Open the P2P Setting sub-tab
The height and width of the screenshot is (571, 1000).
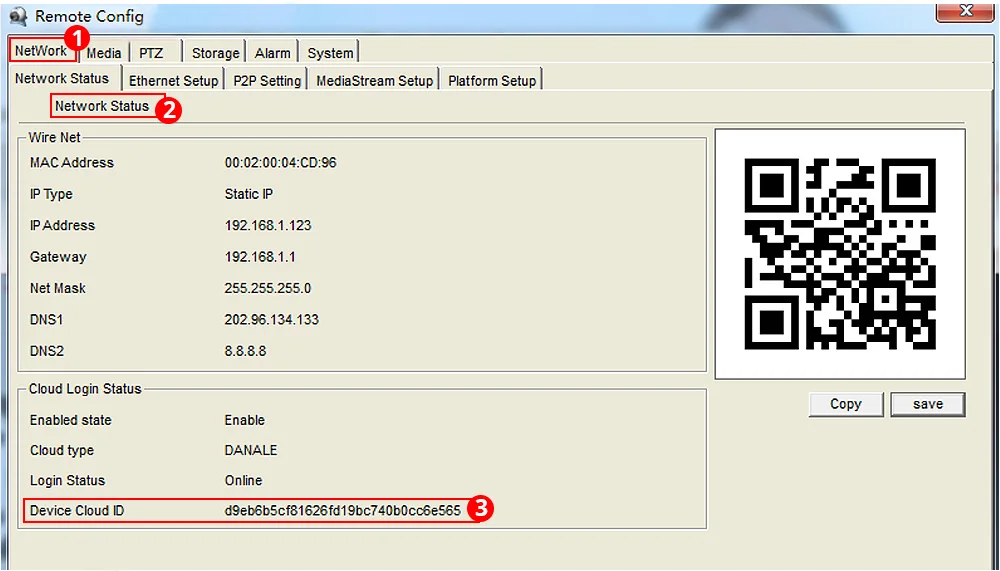(267, 81)
